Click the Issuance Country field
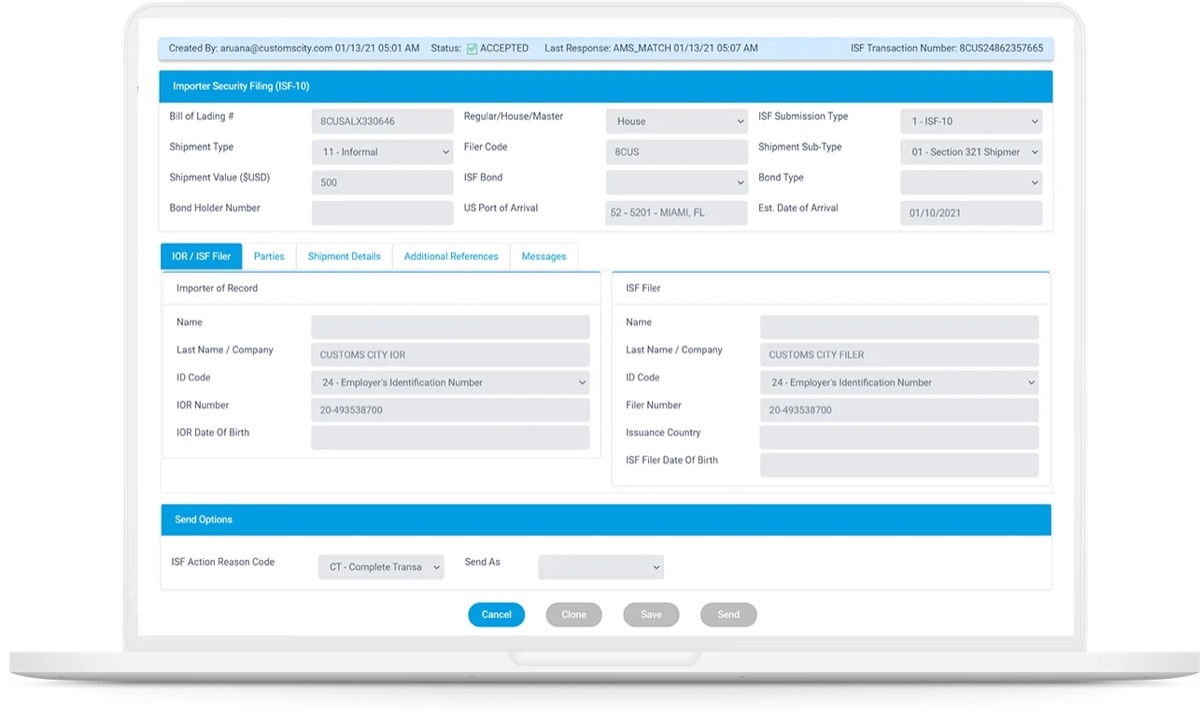 coord(899,437)
